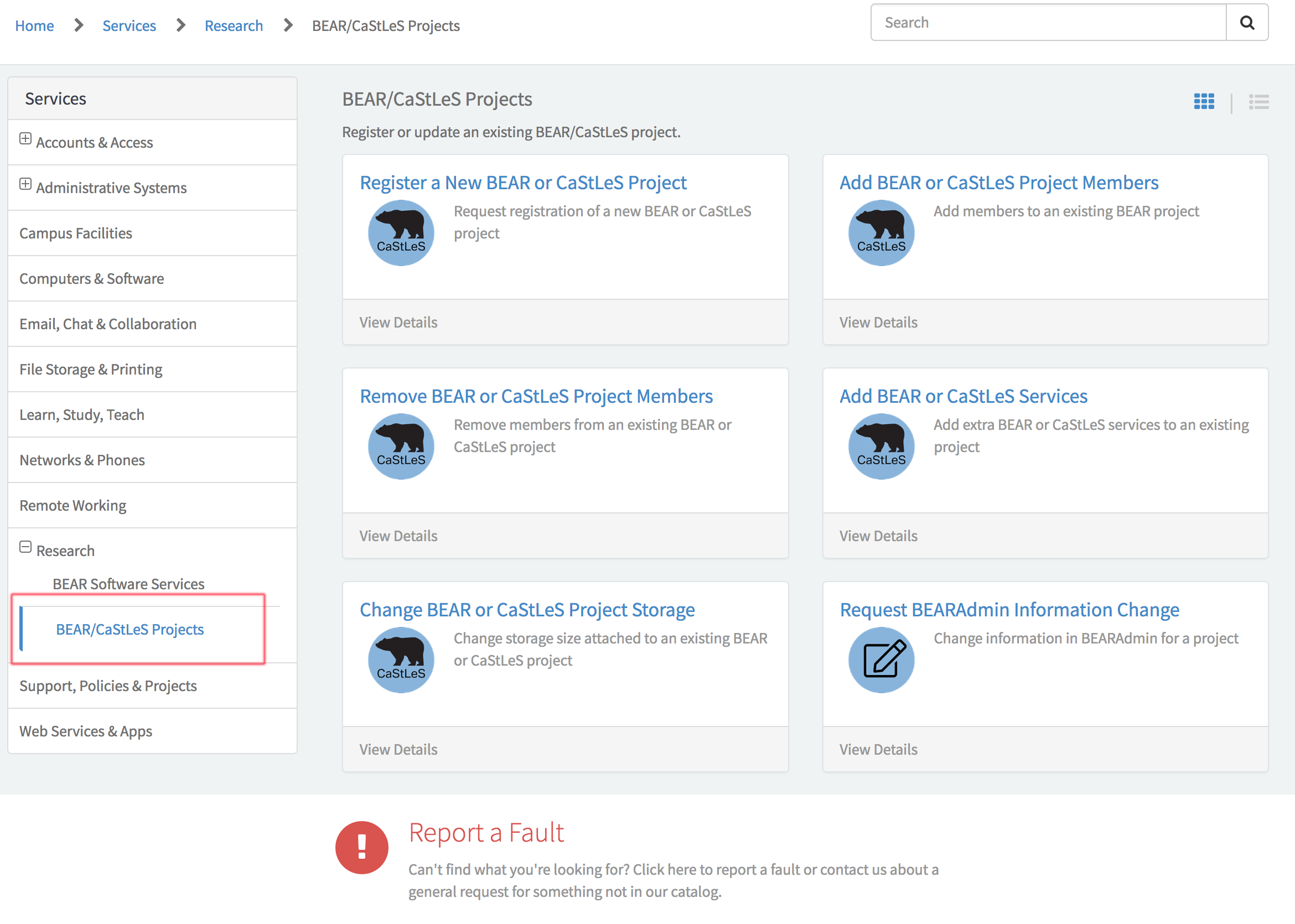Open Remove BEAR or CaStLeS Project Members
This screenshot has width=1295, height=924.
pos(536,396)
